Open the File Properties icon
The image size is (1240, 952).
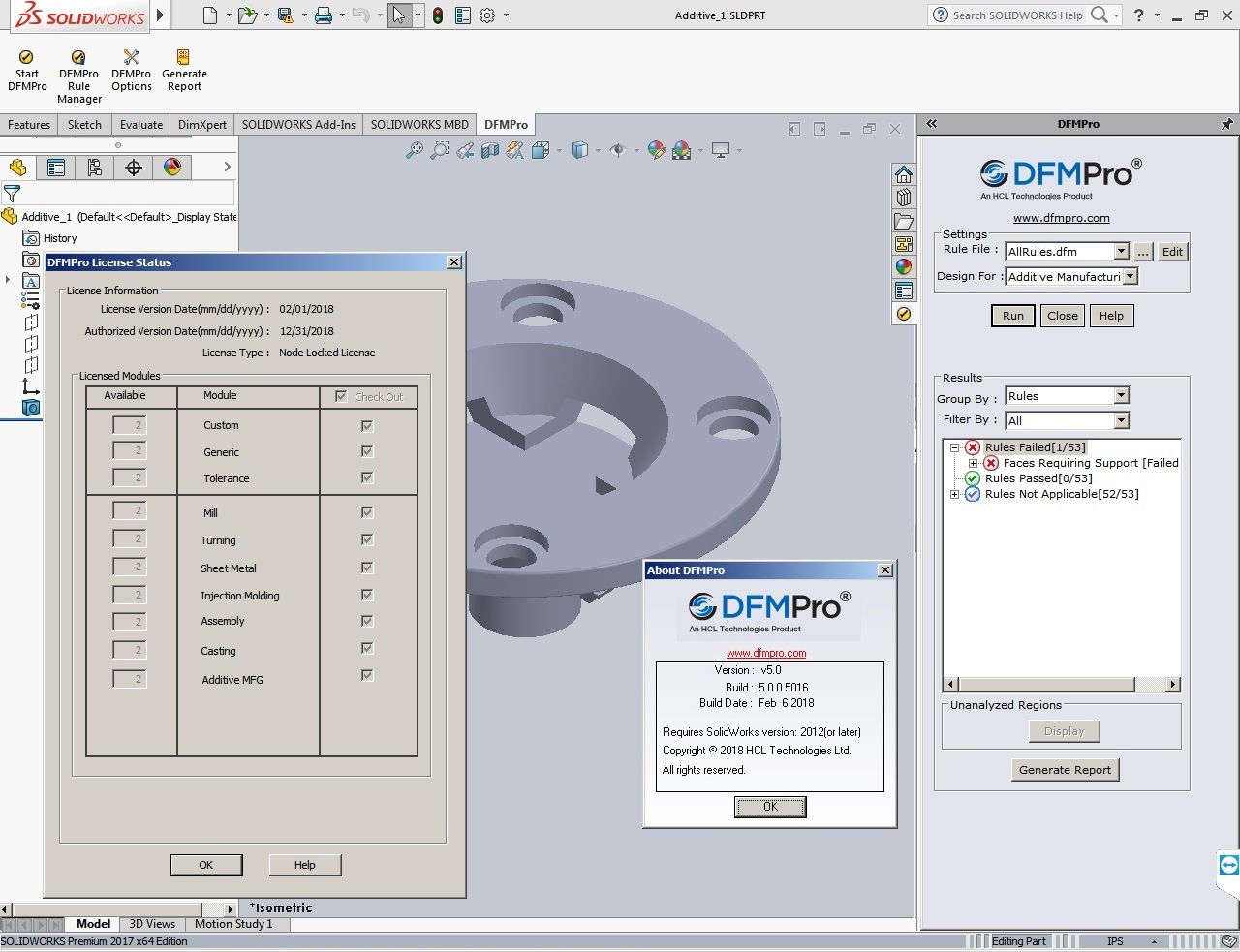tap(463, 15)
